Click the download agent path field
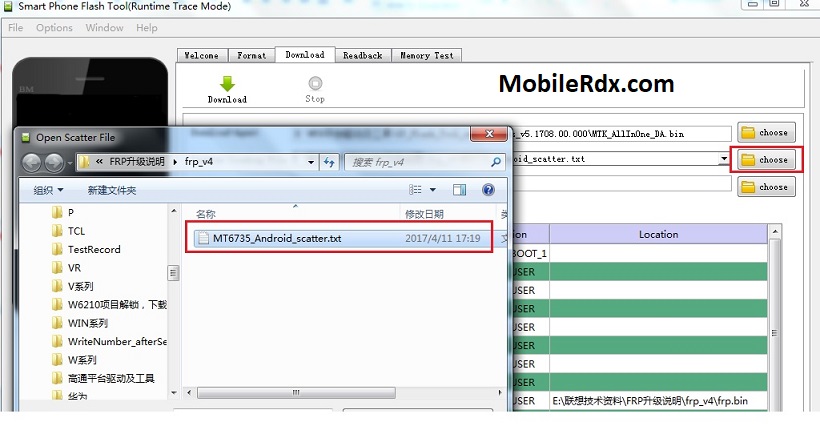Screen dimensions: 820x430 click(621, 134)
